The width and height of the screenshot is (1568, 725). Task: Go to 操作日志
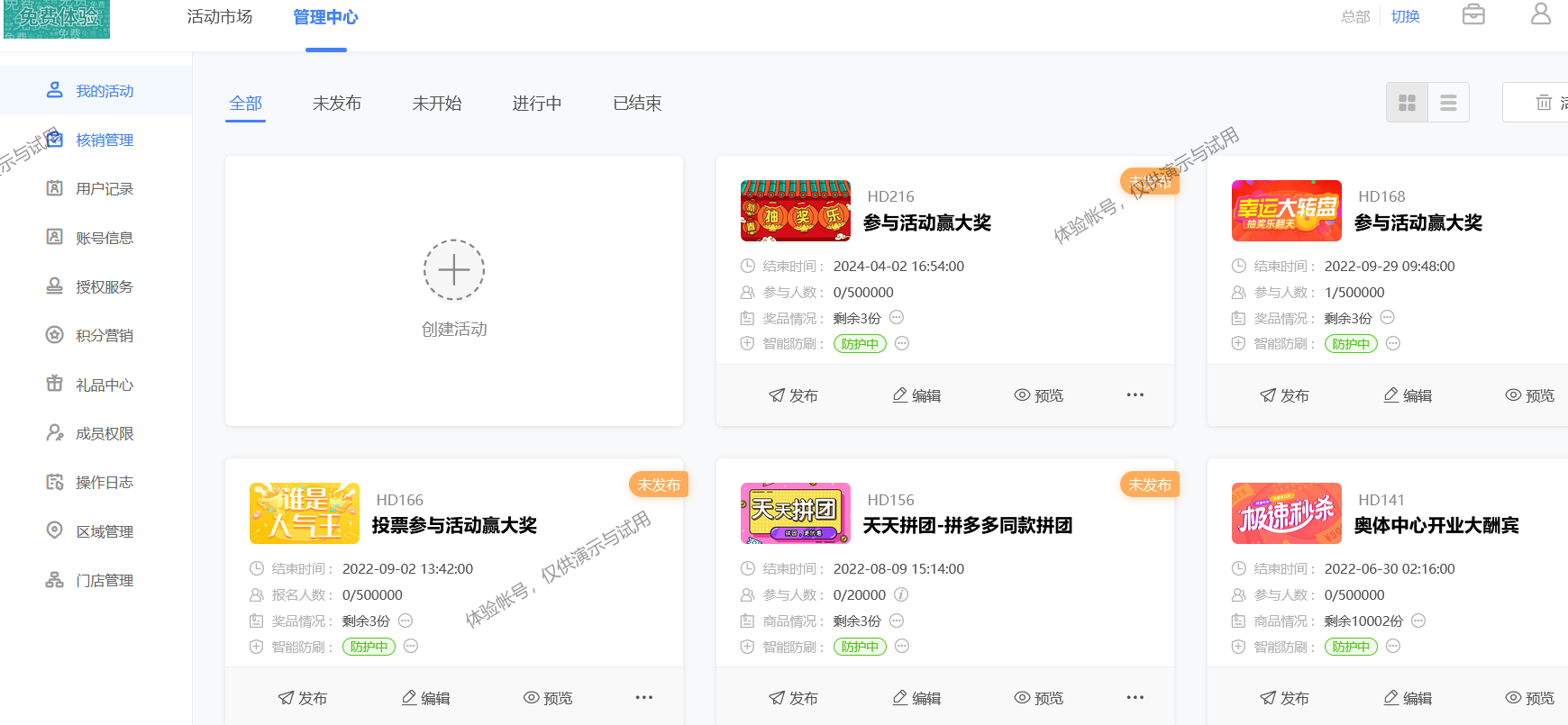click(x=96, y=482)
